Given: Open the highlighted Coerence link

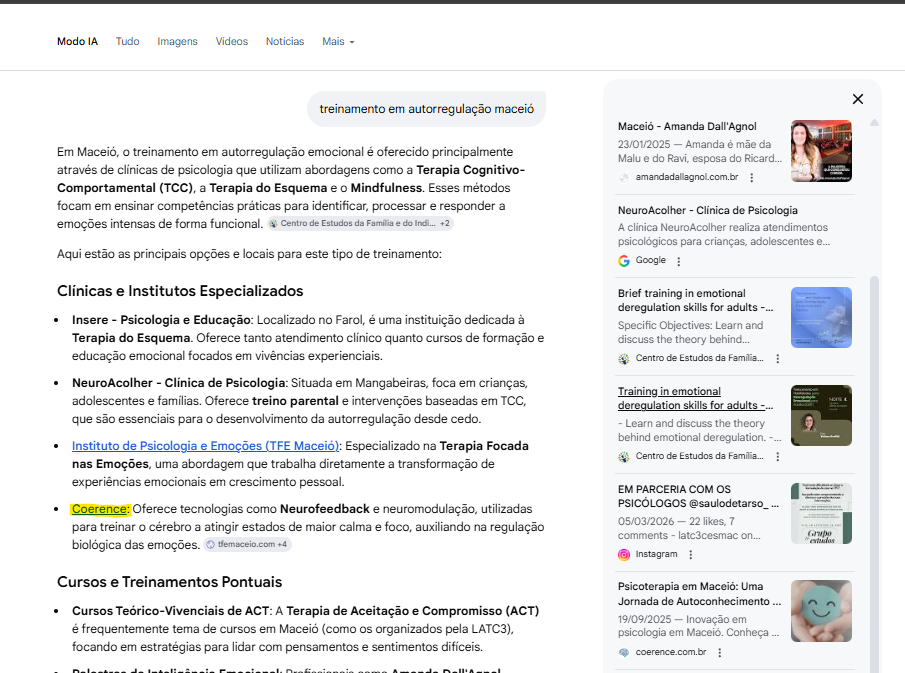Looking at the screenshot, I should coord(100,509).
